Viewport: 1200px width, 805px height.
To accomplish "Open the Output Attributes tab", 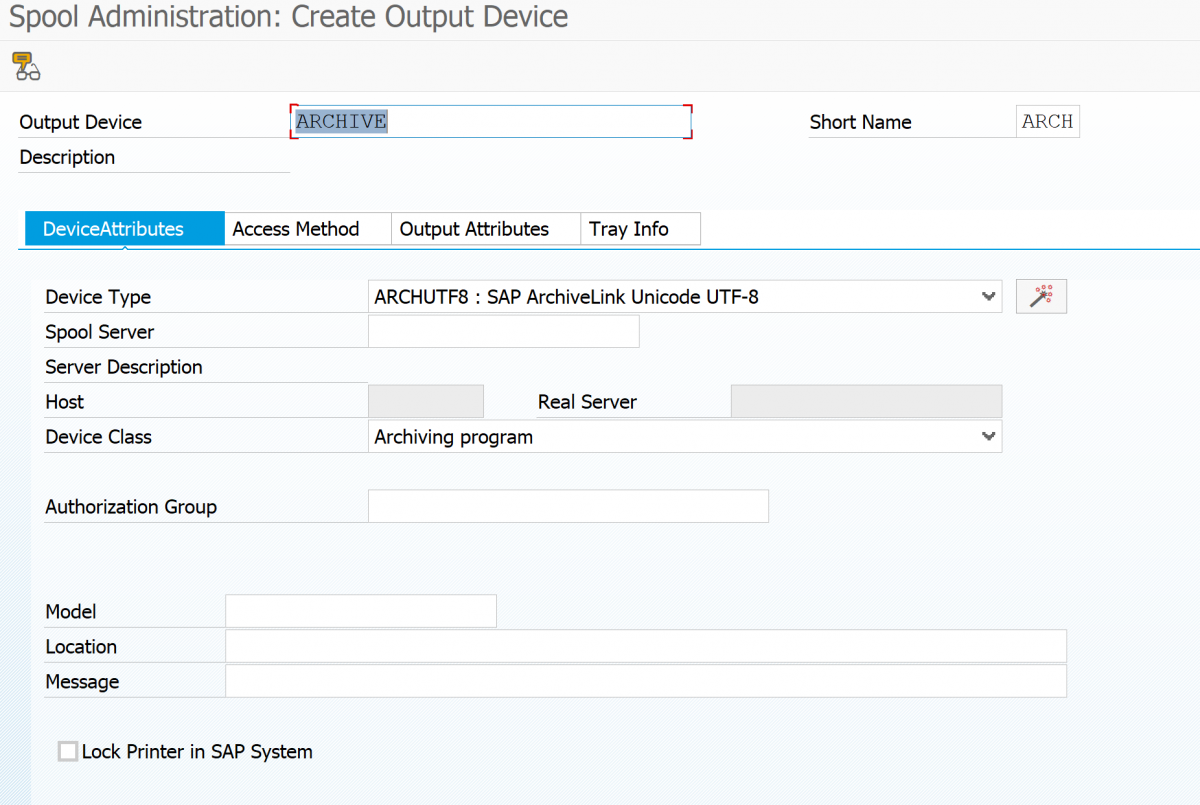I will pos(474,229).
